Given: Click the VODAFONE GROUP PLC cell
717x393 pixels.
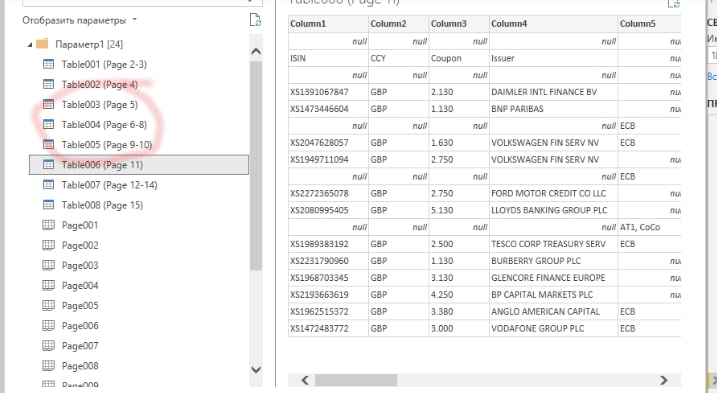Looking at the screenshot, I should [553, 328].
